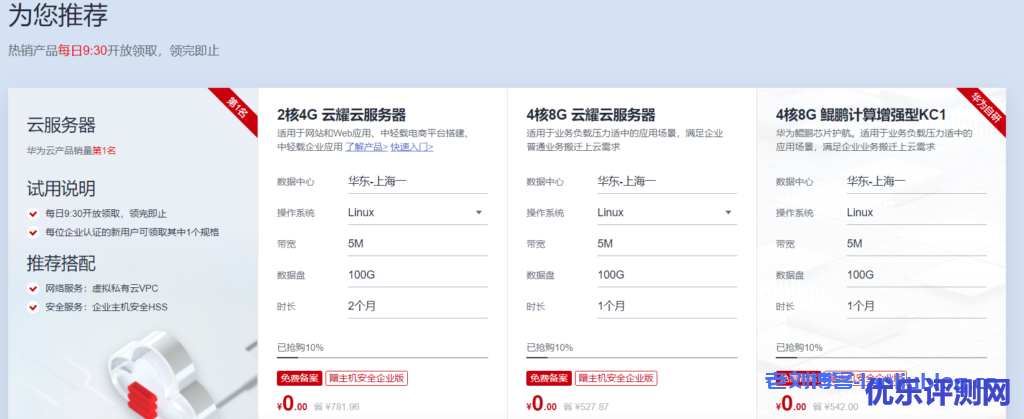Viewport: 1024px width, 419px height.
Task: Open the 了解产品 link
Action: (x=366, y=146)
